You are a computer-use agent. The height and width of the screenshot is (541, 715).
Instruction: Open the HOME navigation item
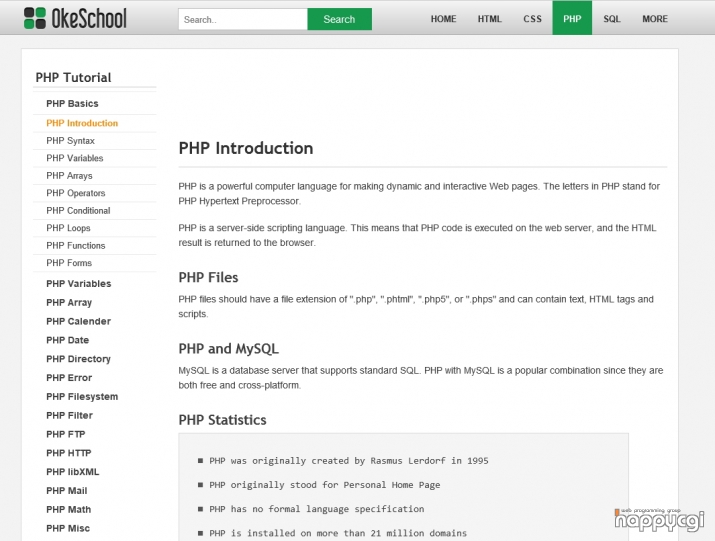[443, 19]
